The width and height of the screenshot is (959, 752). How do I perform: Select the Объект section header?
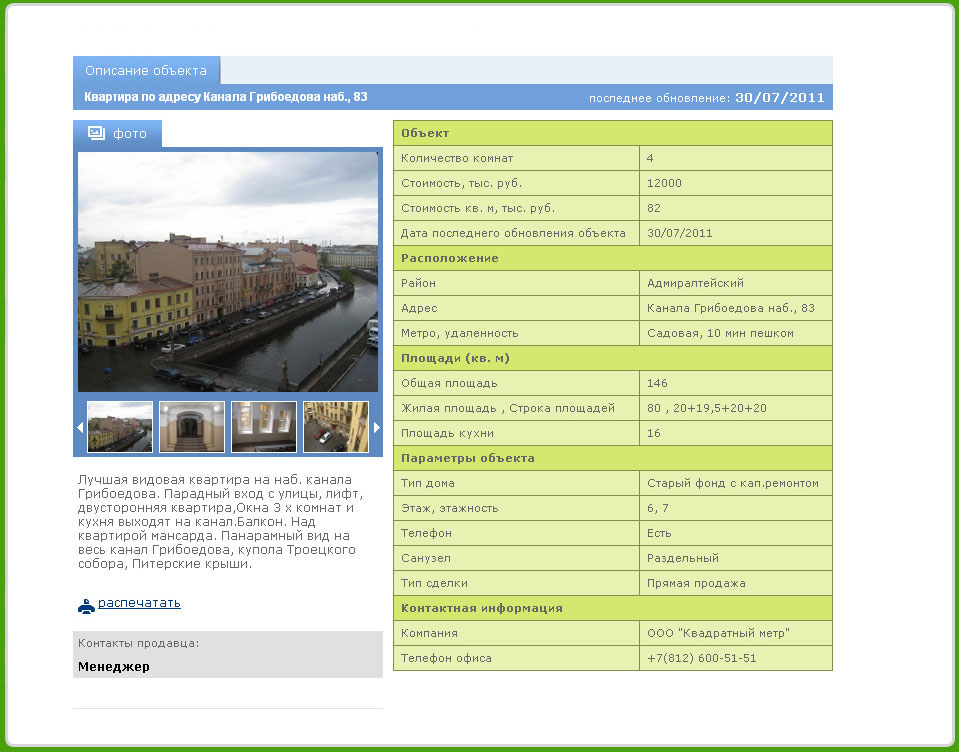tap(613, 133)
